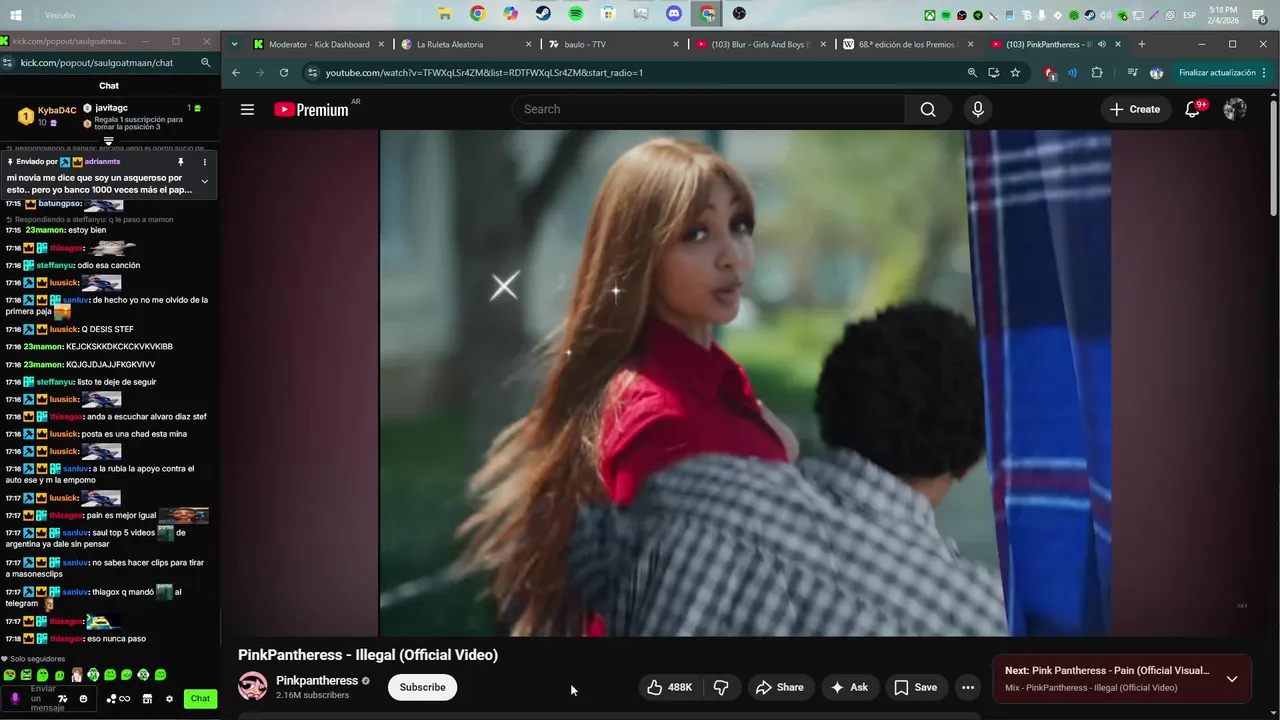
Task: Focus the YouTube Search box
Action: [710, 109]
